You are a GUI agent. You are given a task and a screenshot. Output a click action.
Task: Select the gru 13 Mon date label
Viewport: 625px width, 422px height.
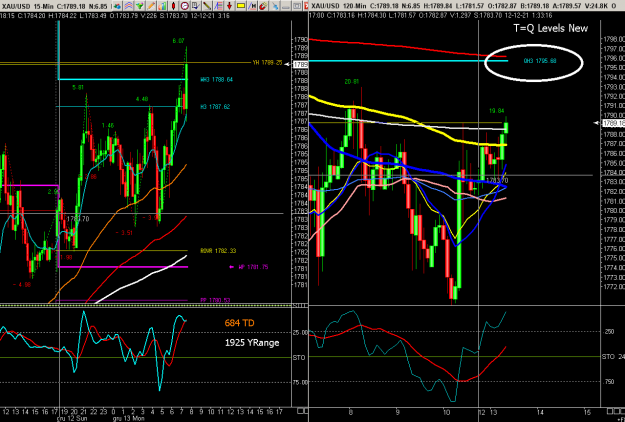point(128,418)
